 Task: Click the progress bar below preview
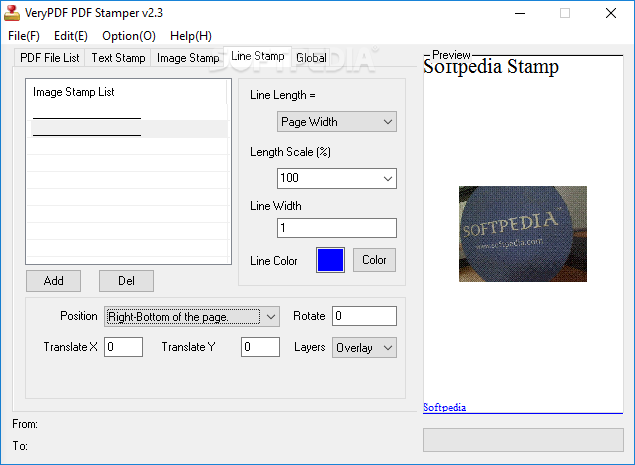coord(523,440)
